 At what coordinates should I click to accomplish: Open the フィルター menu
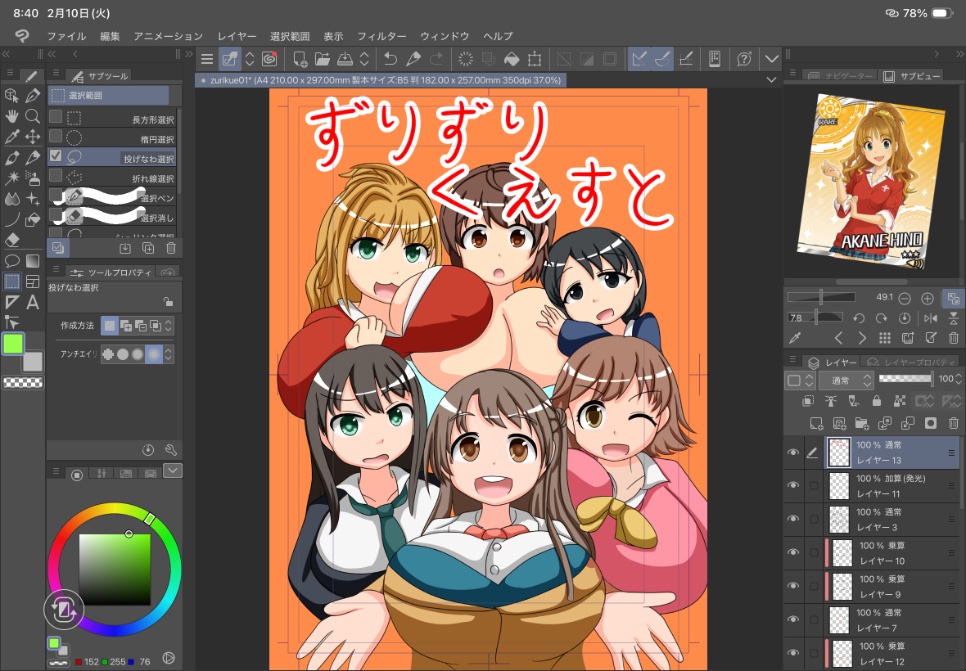click(x=381, y=36)
